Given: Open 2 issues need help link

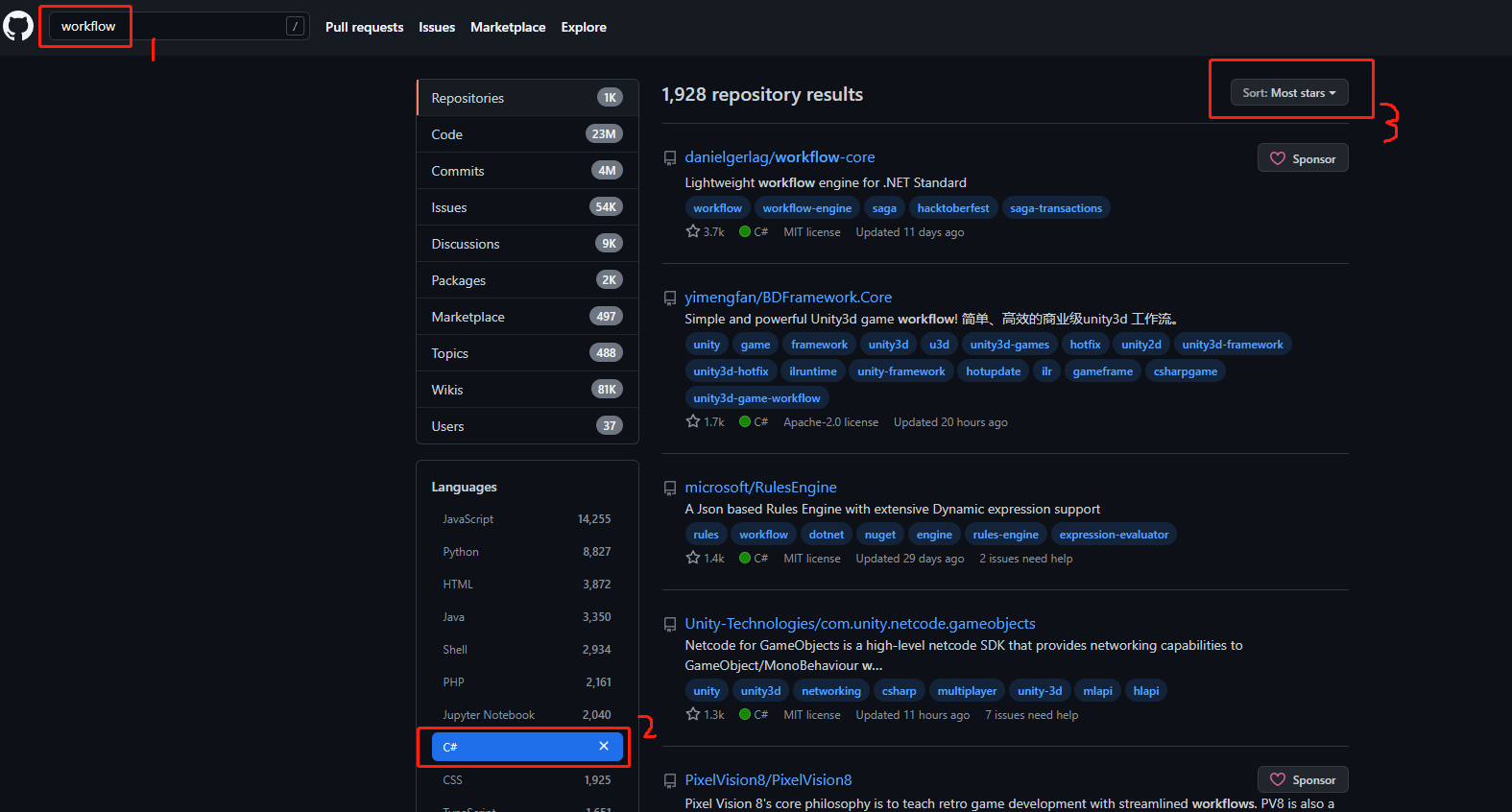Looking at the screenshot, I should [1025, 559].
